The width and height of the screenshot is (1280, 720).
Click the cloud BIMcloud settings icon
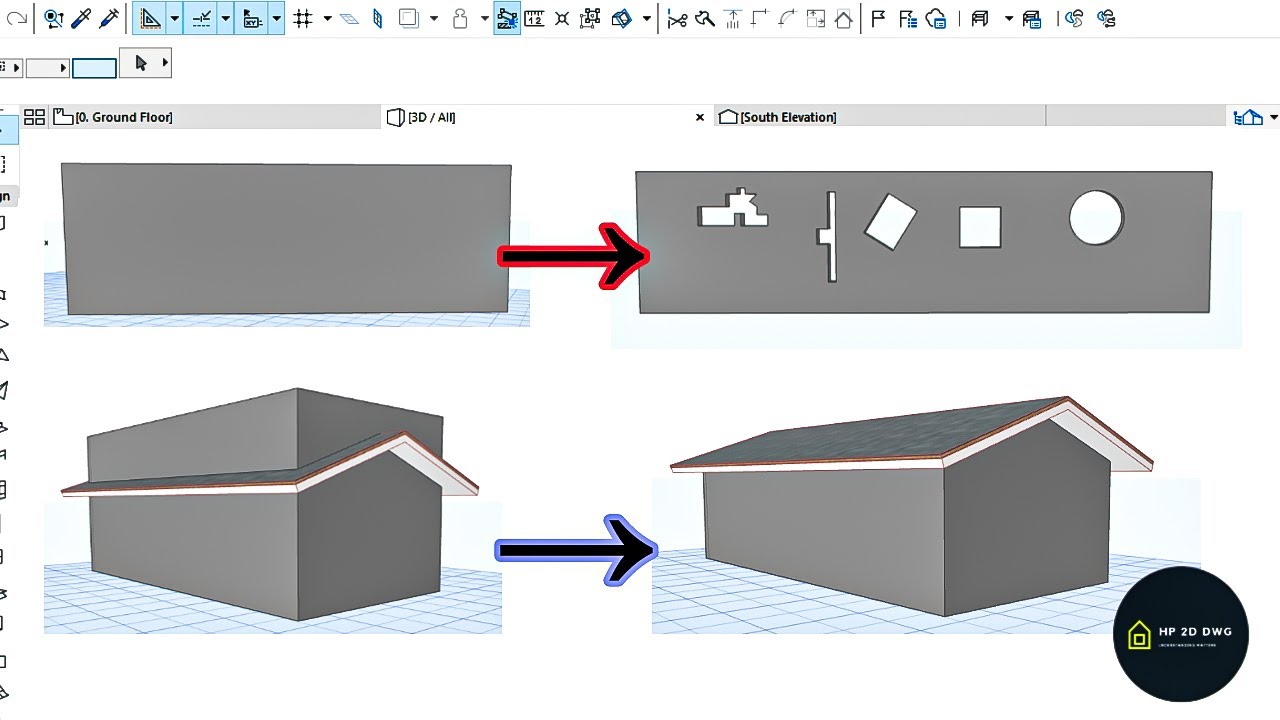click(x=936, y=18)
